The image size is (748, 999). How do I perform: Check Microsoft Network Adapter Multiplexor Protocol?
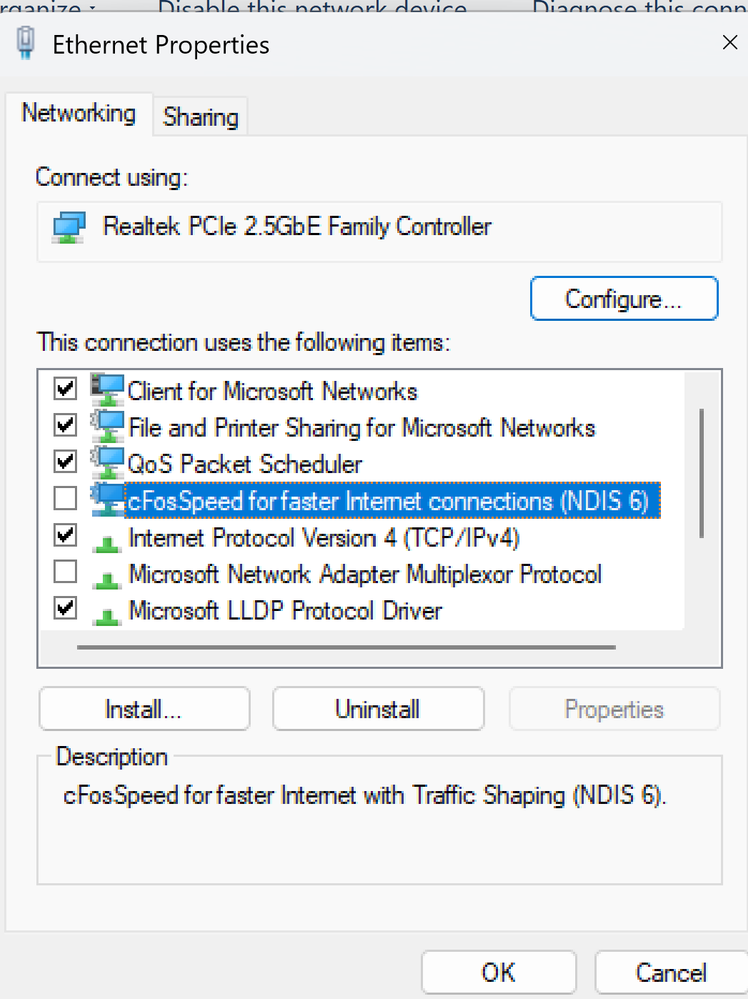(65, 573)
